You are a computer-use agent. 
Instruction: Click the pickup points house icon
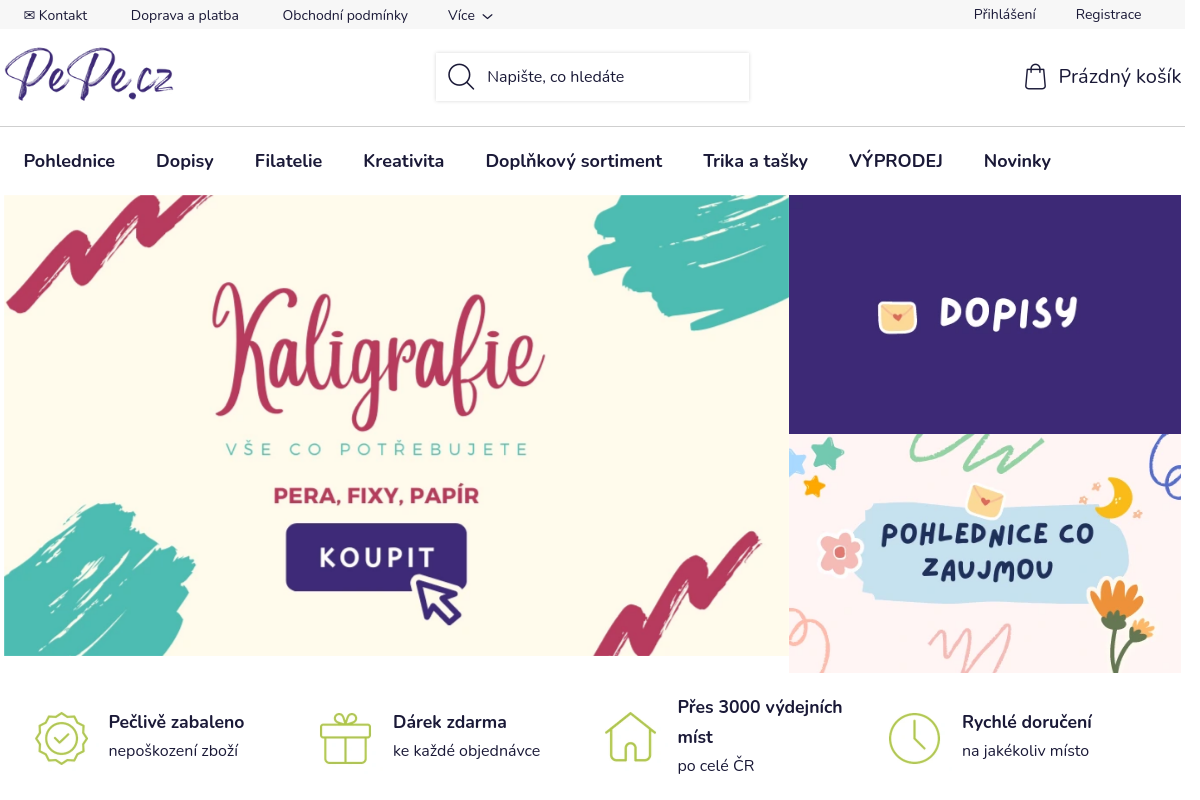point(630,738)
